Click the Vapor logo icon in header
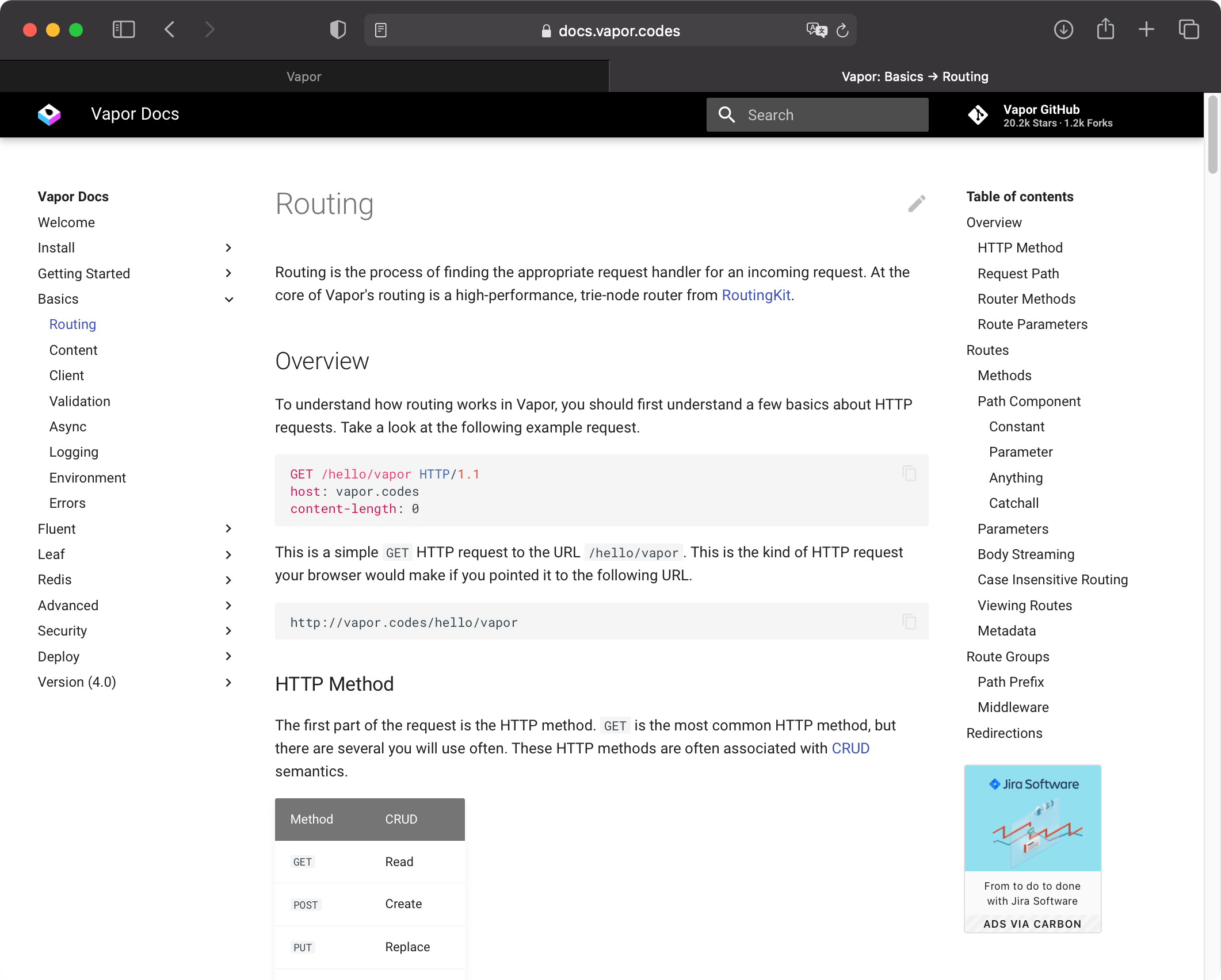This screenshot has width=1221, height=980. (x=49, y=114)
